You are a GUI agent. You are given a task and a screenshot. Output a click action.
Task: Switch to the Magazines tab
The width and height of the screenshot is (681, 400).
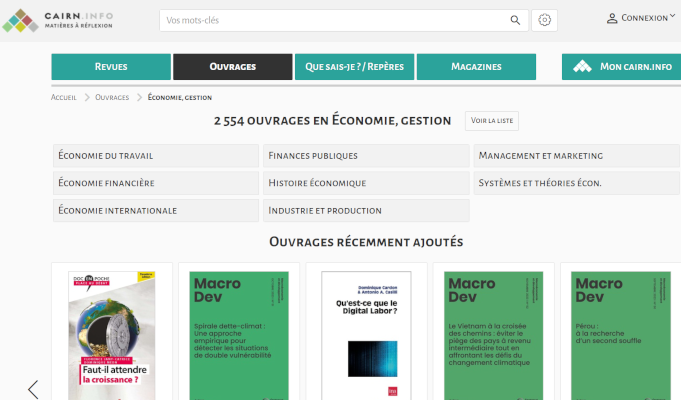point(476,67)
